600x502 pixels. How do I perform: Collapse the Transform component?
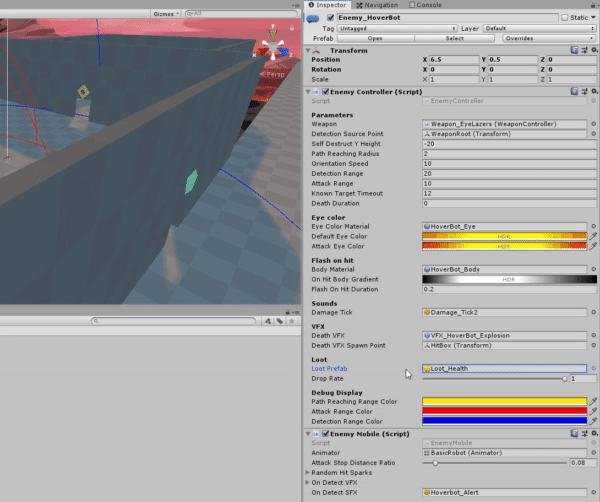coord(308,51)
